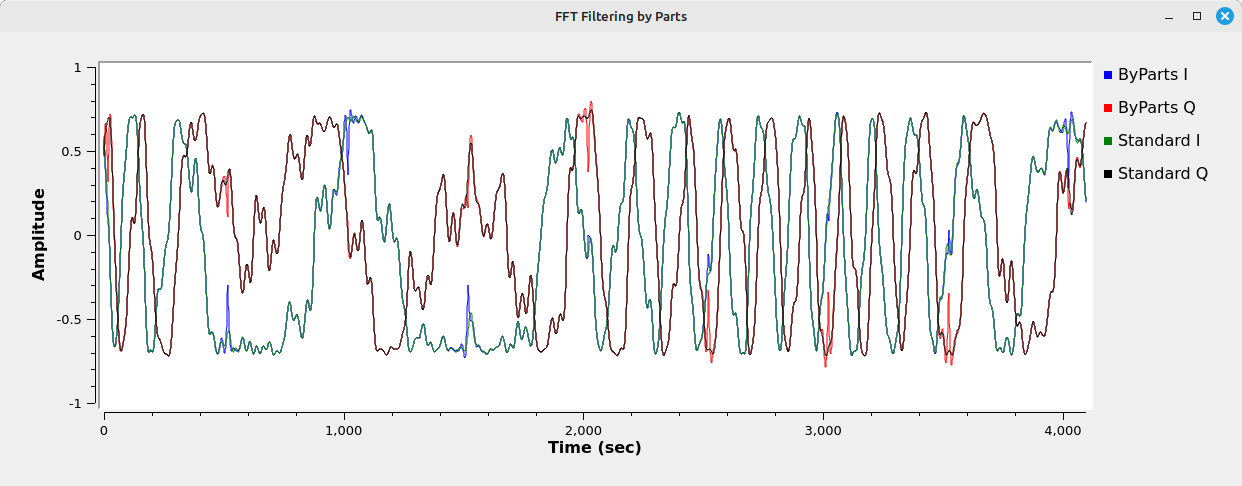Close the FFT Filtering by Parts window
The width and height of the screenshot is (1242, 486).
tap(1223, 16)
